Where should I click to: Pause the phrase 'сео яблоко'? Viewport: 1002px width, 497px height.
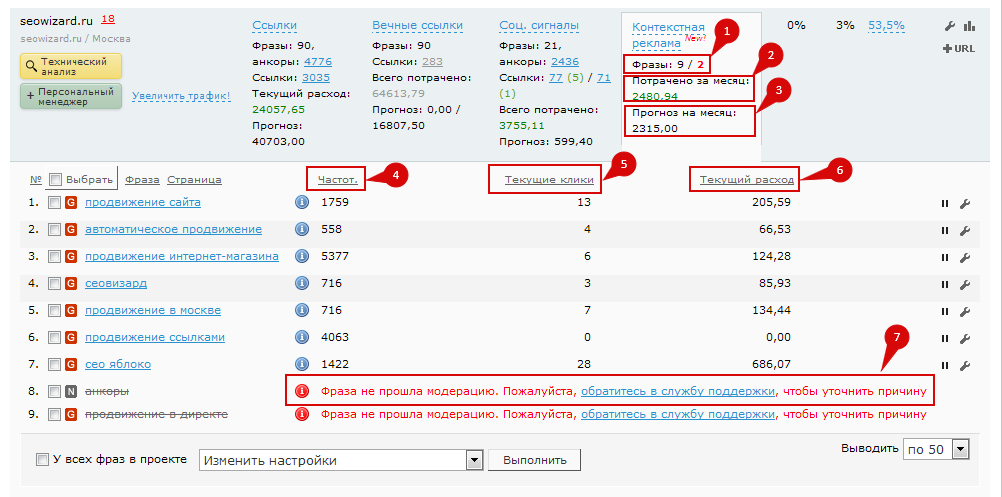click(x=944, y=365)
